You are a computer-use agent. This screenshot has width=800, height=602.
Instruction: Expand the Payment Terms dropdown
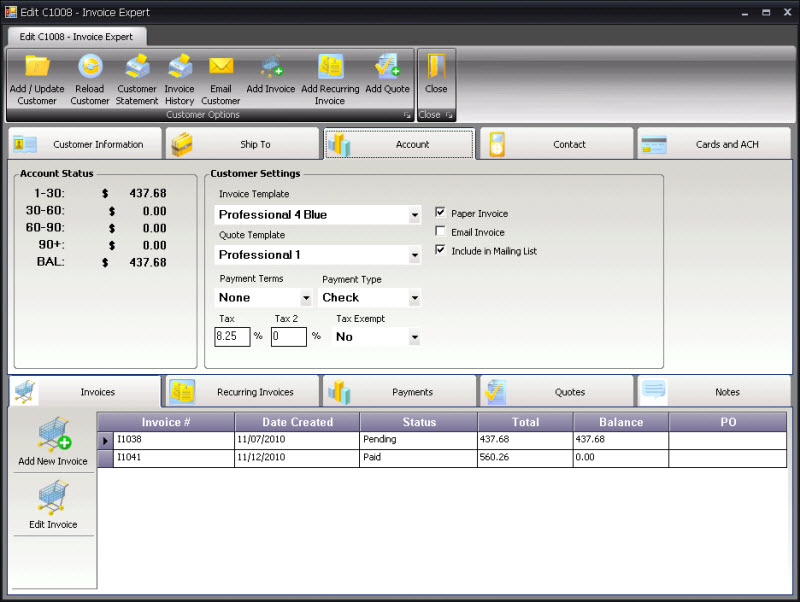[306, 298]
